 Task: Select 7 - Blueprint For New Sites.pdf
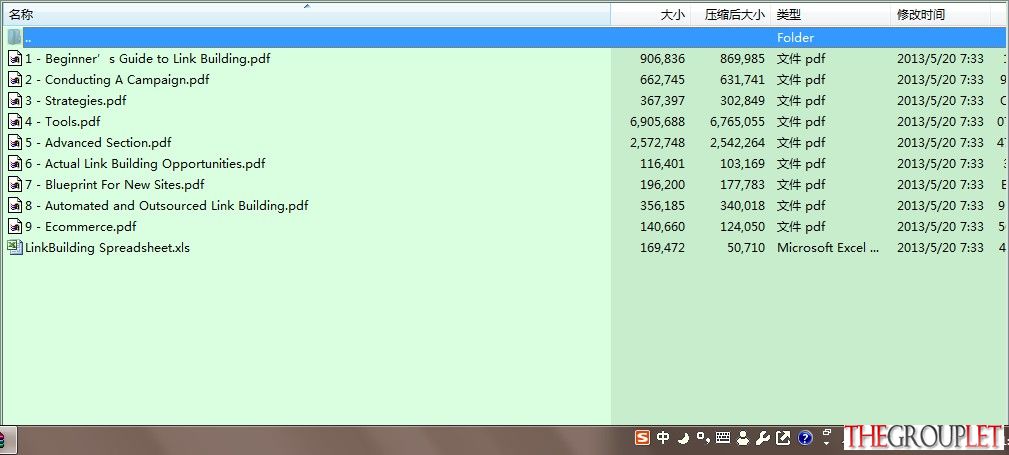pyautogui.click(x=115, y=185)
